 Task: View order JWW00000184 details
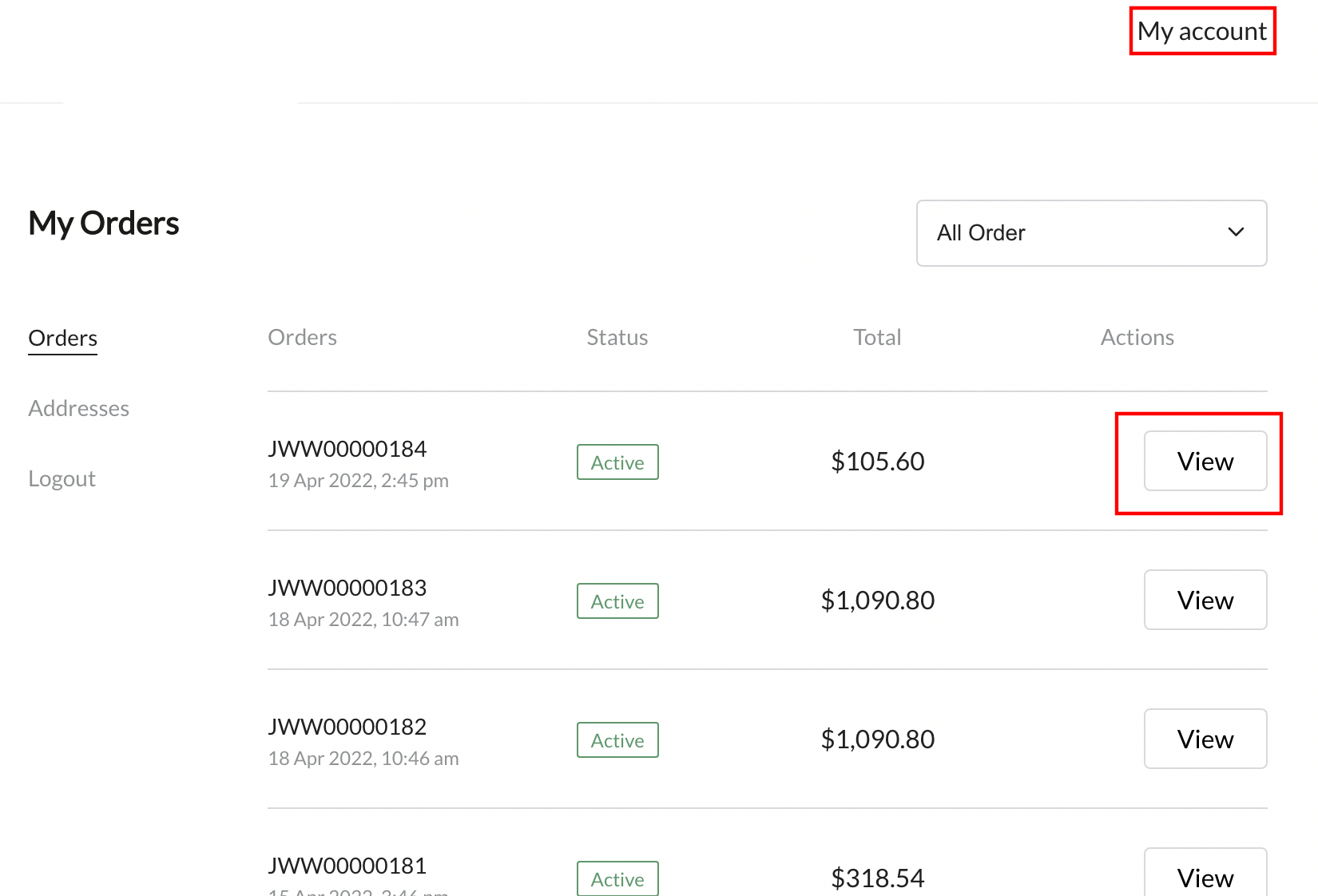coord(1205,461)
